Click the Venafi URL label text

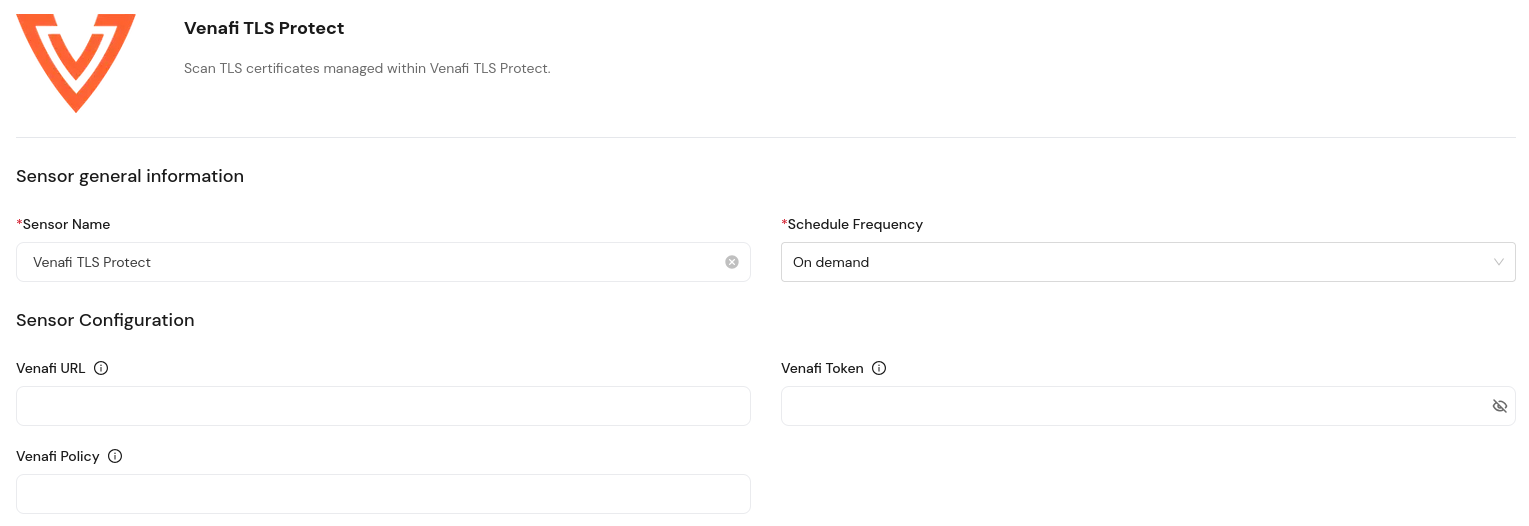pyautogui.click(x=51, y=368)
